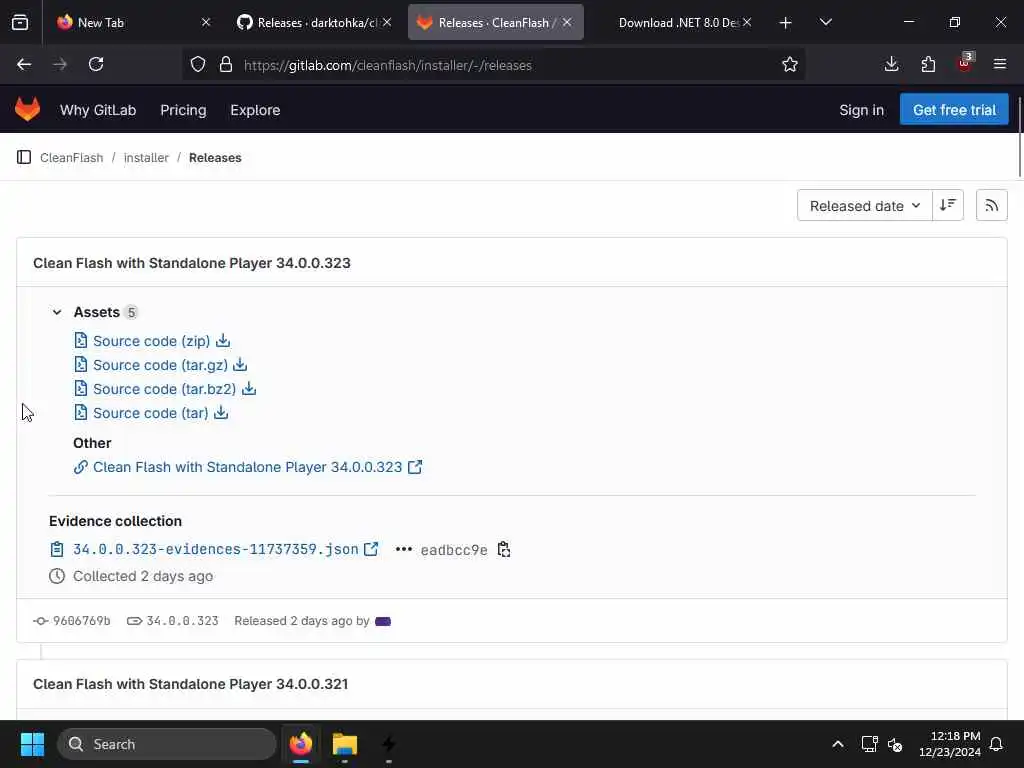This screenshot has width=1024, height=768.
Task: Open the Firefox hamburger menu
Action: 1000,64
